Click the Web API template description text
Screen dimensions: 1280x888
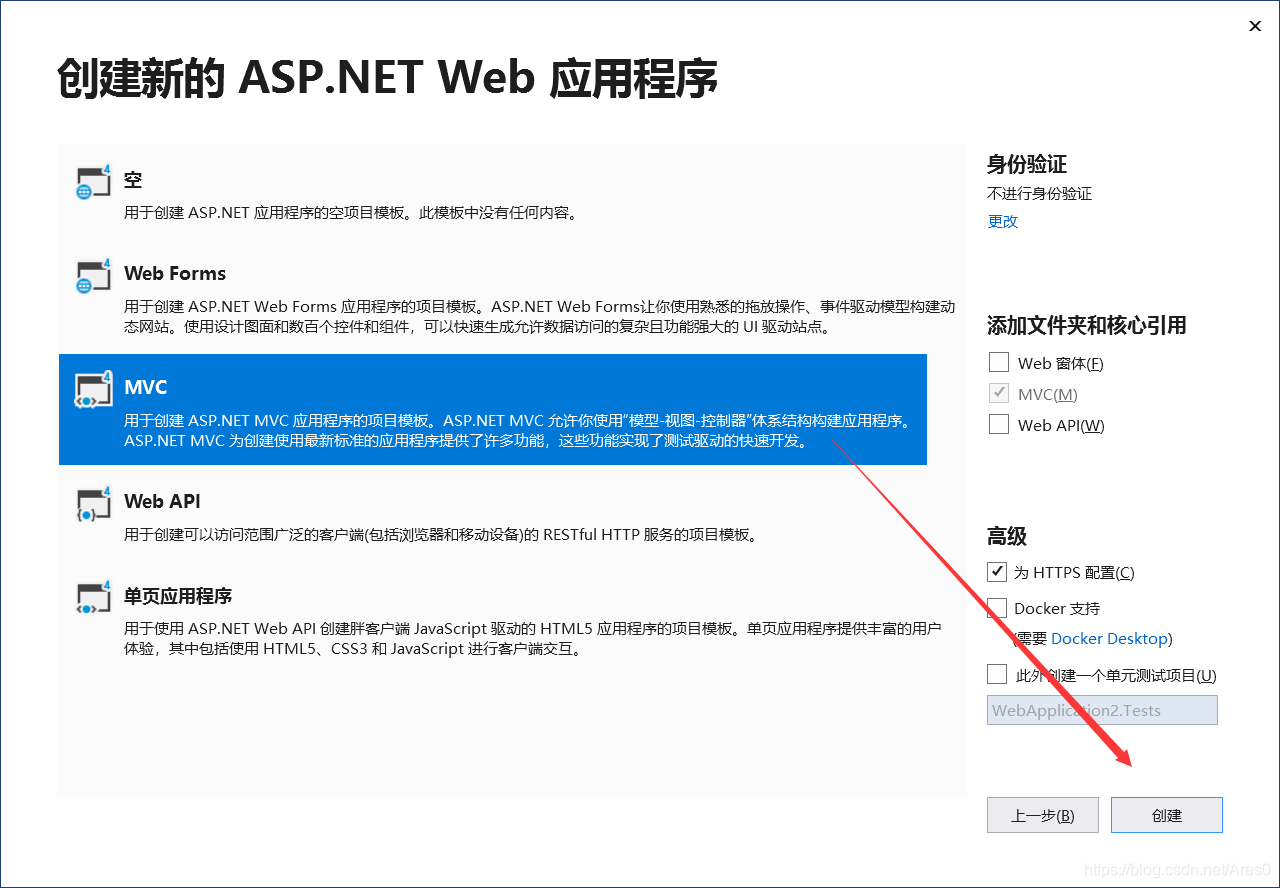(441, 534)
